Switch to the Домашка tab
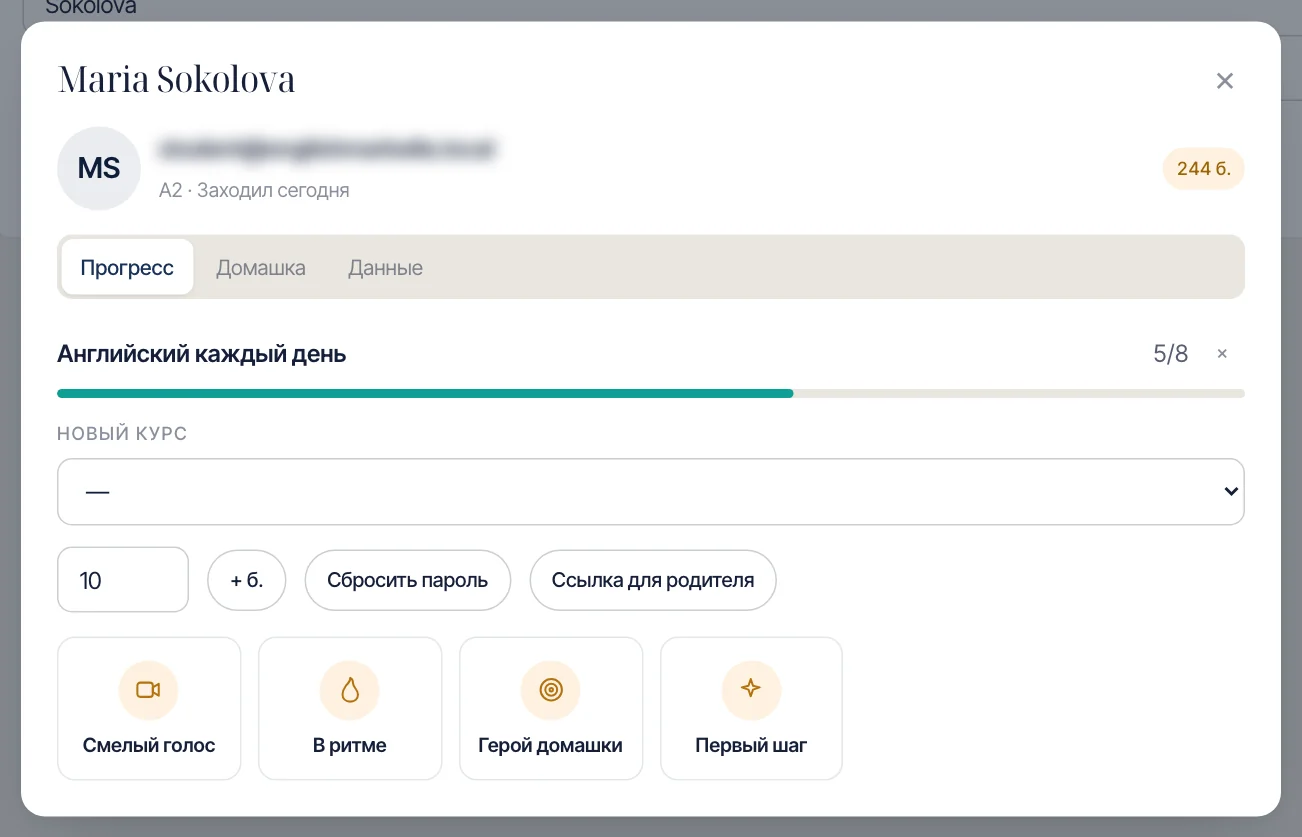The height and width of the screenshot is (837, 1302). [261, 268]
